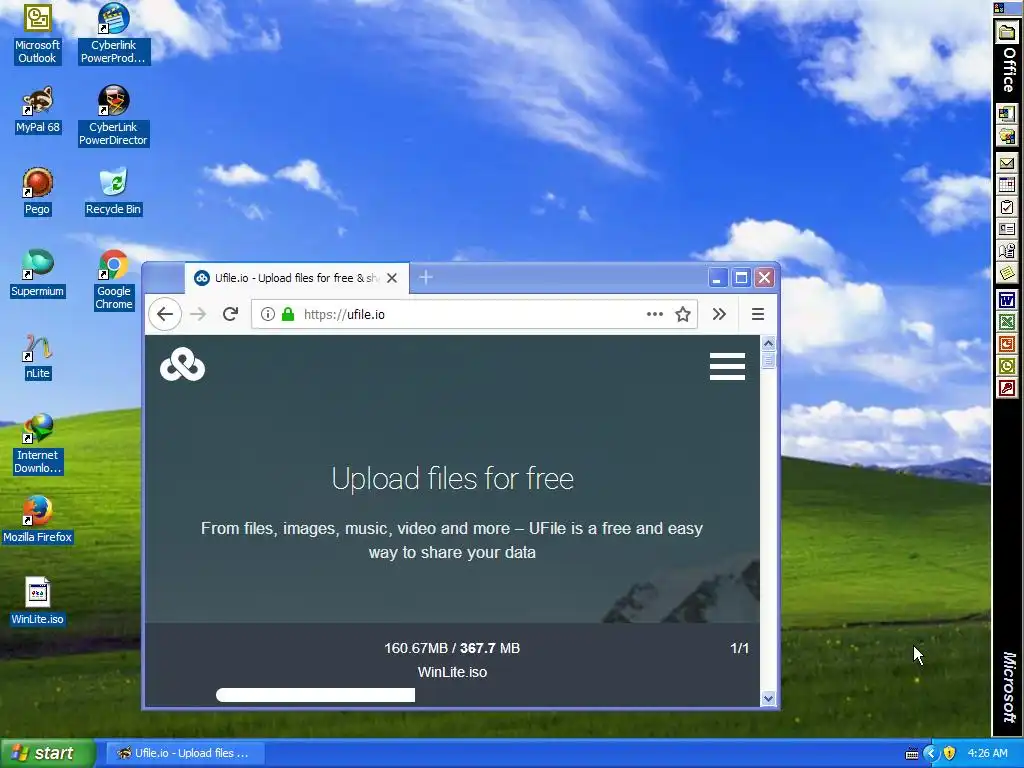Maximize the browser window

[741, 278]
